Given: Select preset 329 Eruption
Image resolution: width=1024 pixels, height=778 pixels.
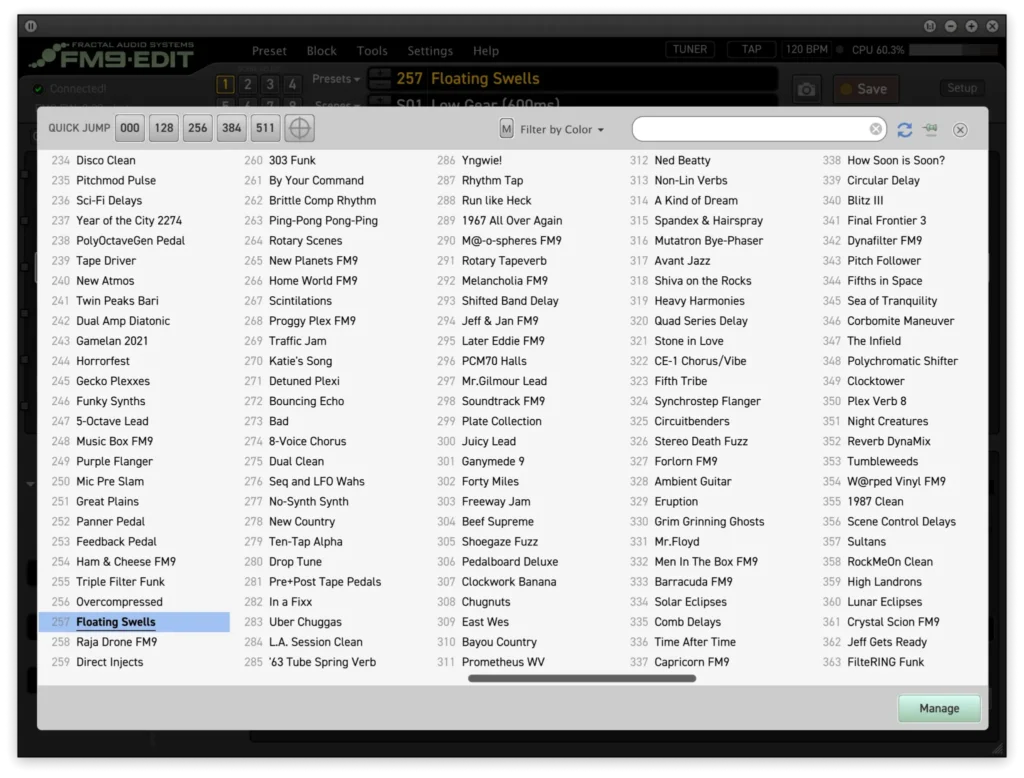Looking at the screenshot, I should (676, 502).
